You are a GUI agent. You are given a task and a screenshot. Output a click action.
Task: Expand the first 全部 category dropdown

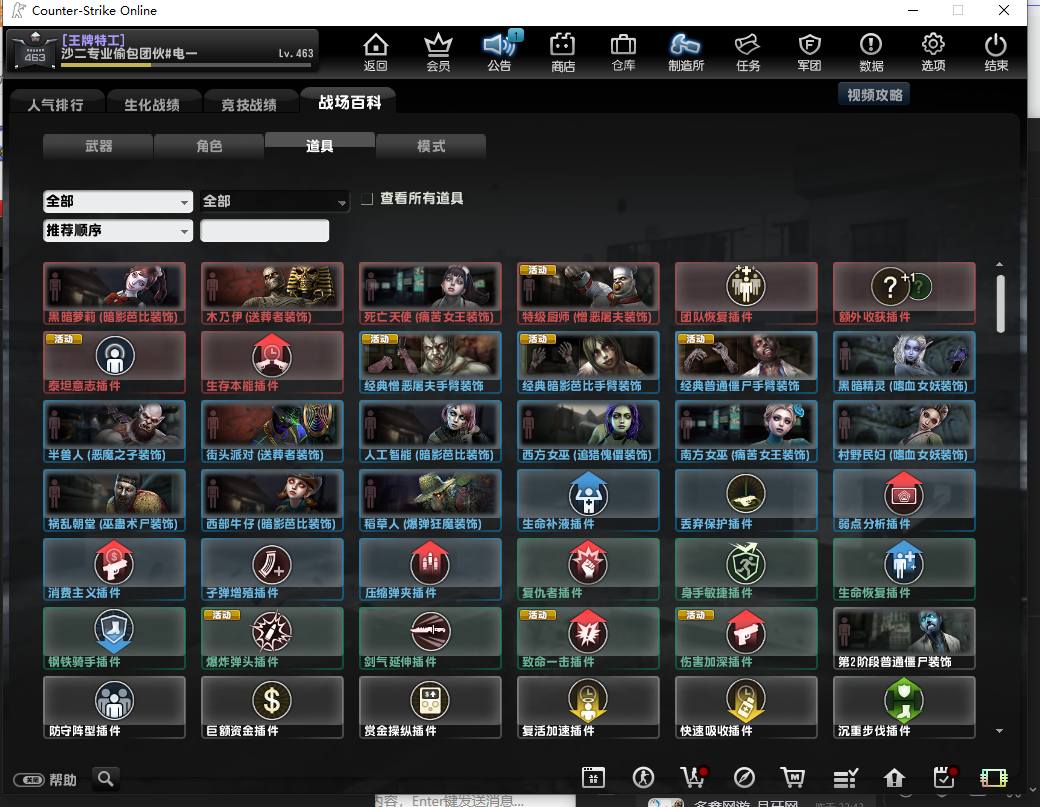(x=118, y=202)
